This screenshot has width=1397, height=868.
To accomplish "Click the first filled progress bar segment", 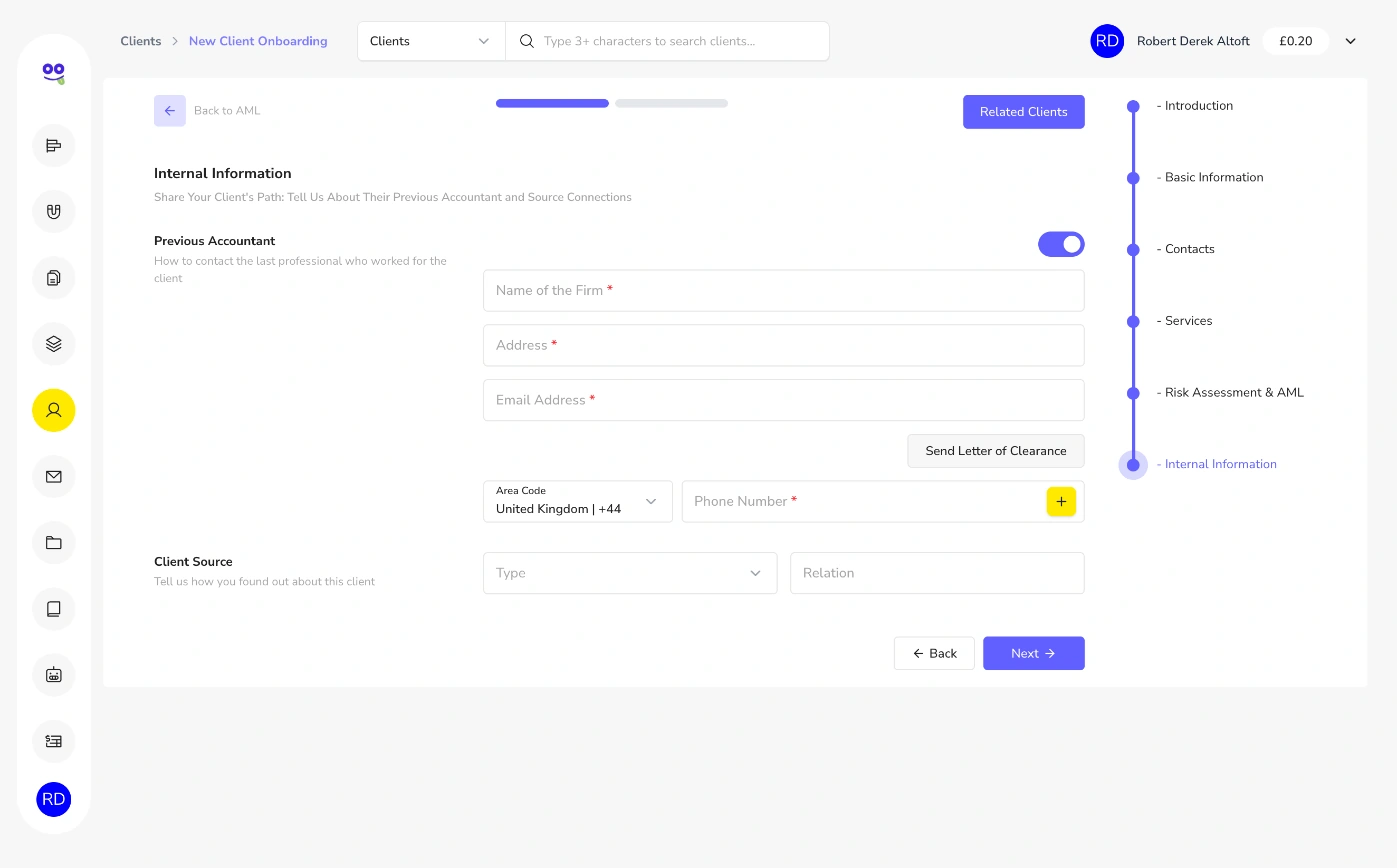I will tap(552, 103).
